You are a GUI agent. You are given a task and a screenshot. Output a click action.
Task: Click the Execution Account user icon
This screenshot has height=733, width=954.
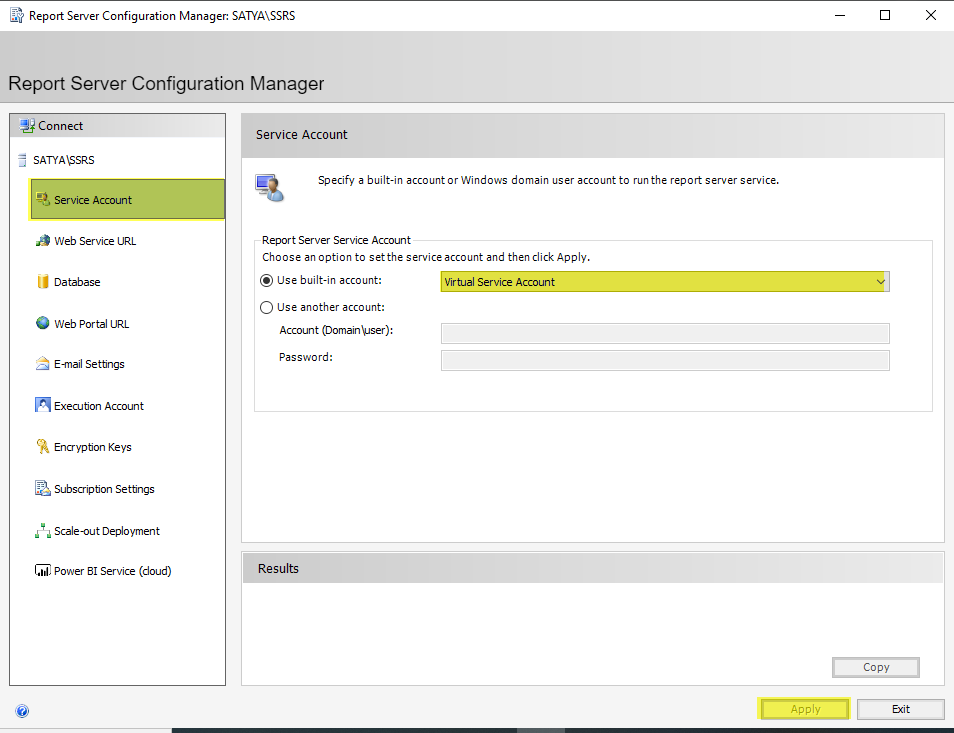tap(42, 406)
